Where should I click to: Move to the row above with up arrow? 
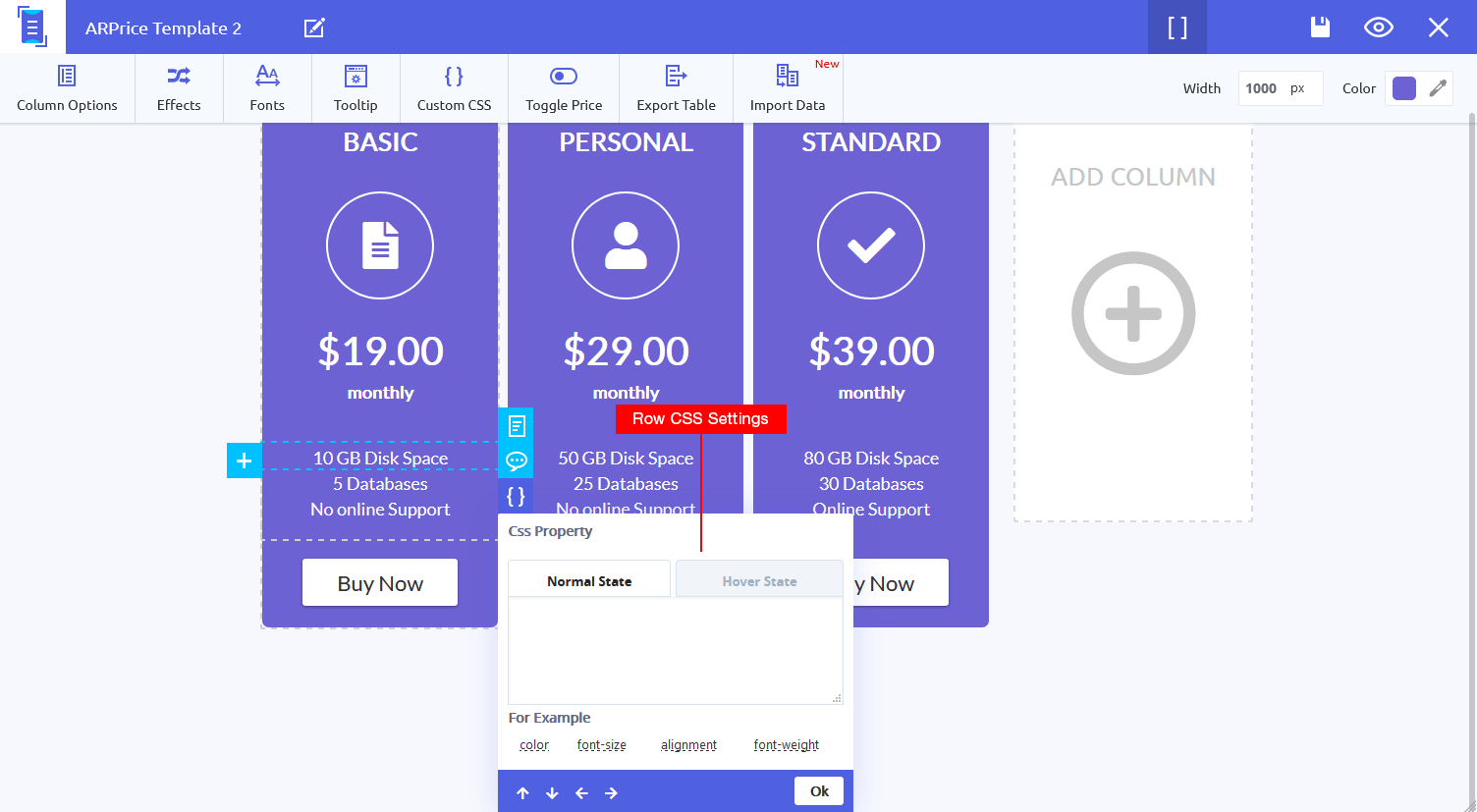coord(522,793)
